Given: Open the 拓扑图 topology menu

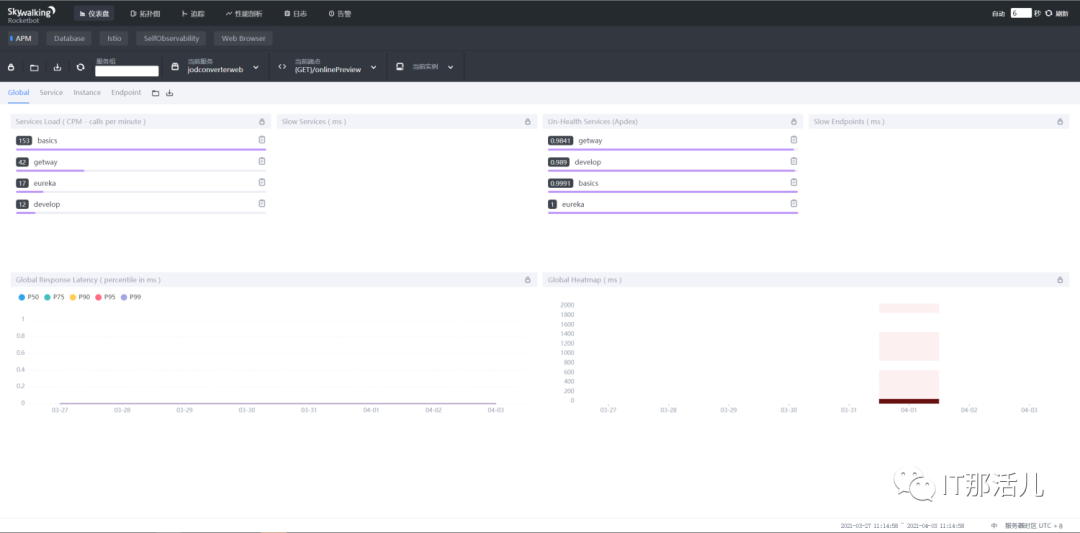Looking at the screenshot, I should (x=145, y=13).
